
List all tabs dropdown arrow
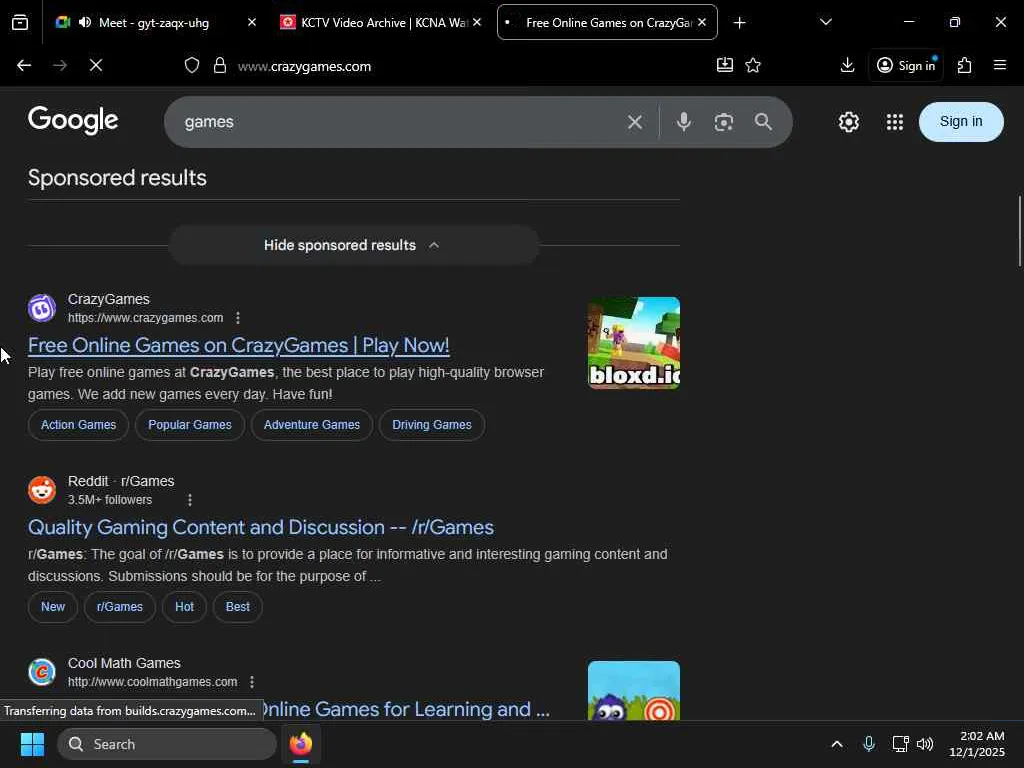tap(825, 23)
